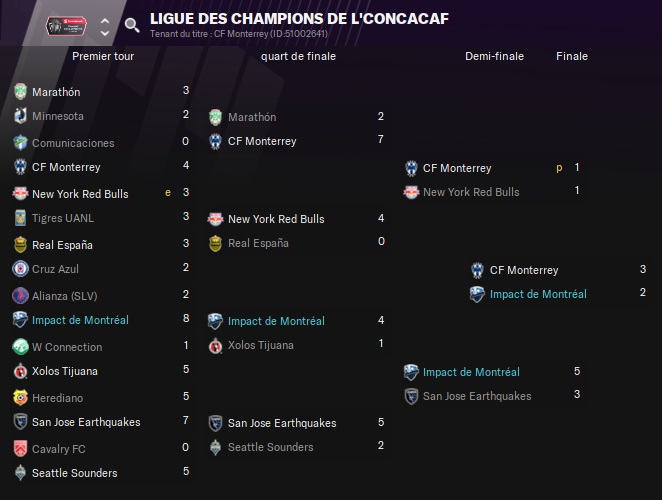Click title holder CF Monterrey text

pos(239,34)
